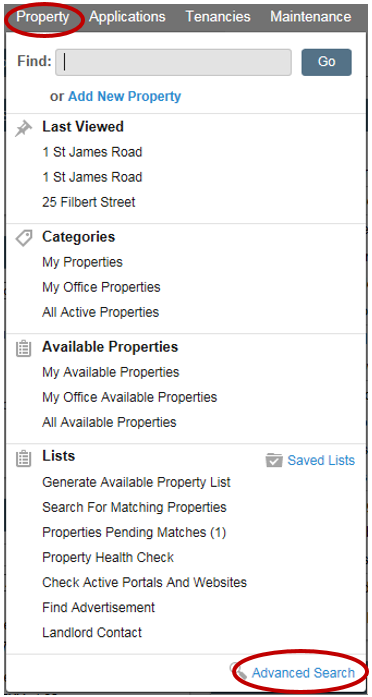
Task: Open 25 Filbert Street from Last Viewed
Action: pos(89,202)
